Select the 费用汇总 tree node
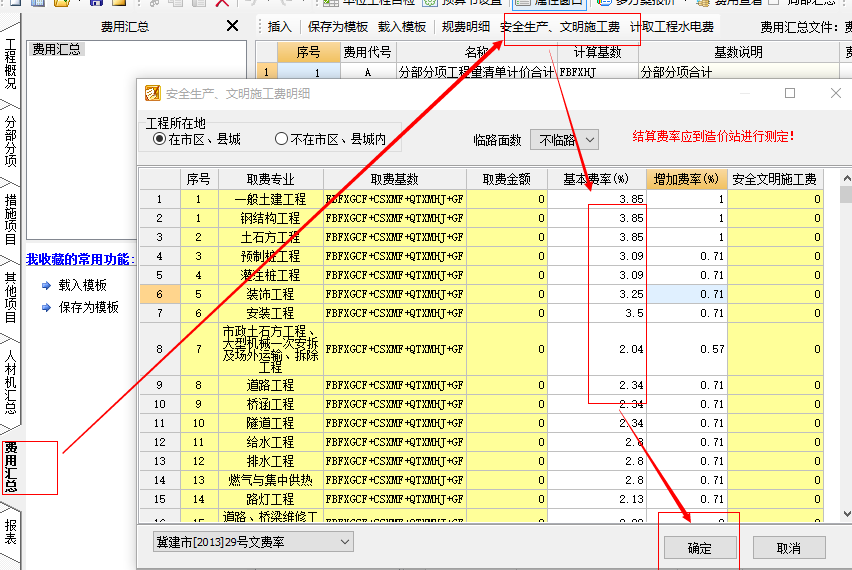852x570 pixels. 56,49
